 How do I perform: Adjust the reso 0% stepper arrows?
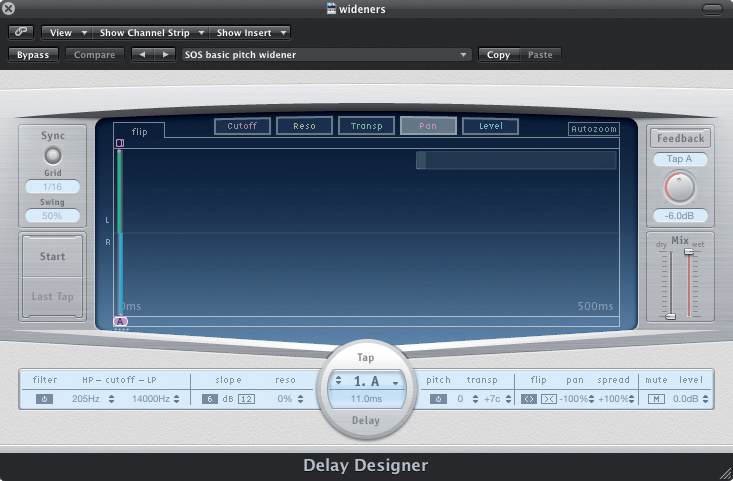point(300,399)
